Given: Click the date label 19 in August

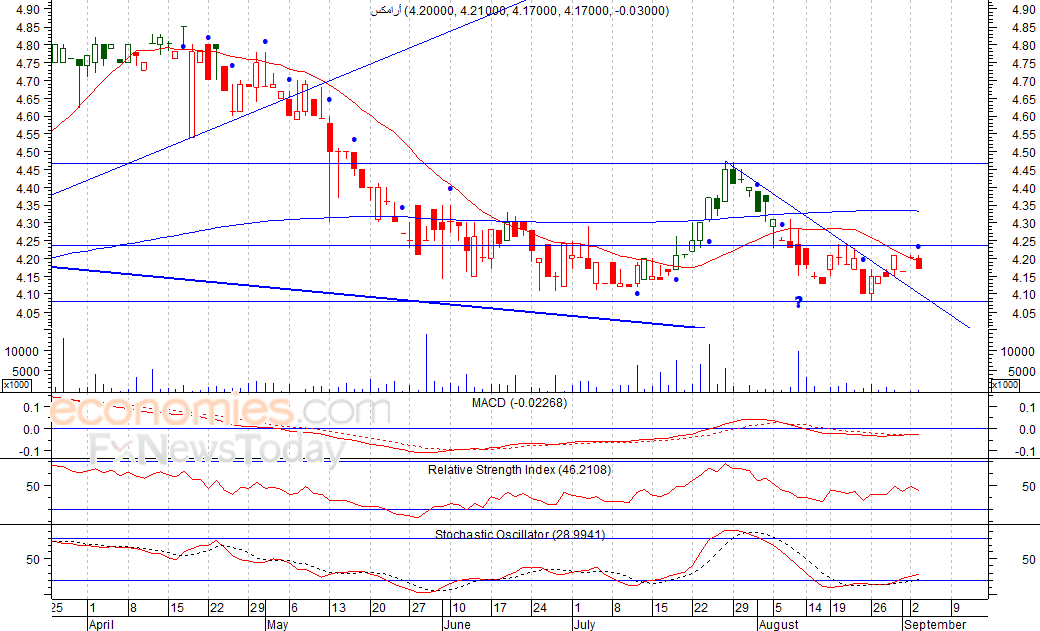Looking at the screenshot, I should (839, 608).
